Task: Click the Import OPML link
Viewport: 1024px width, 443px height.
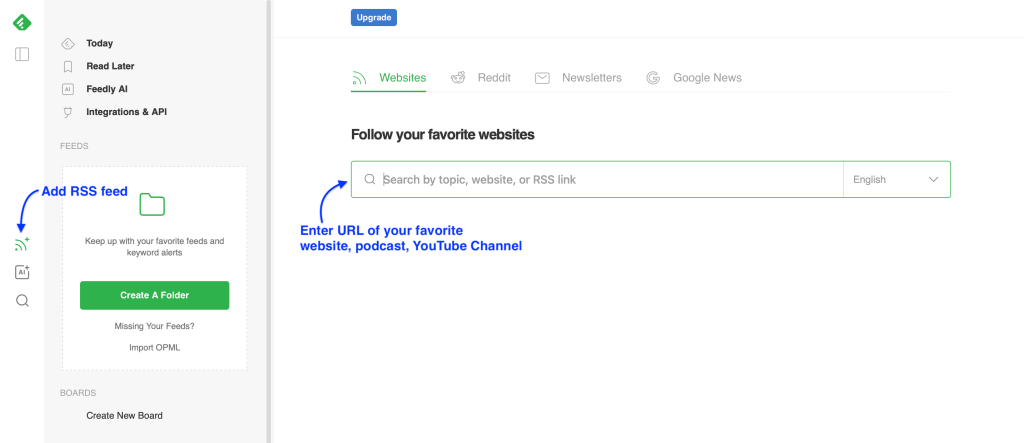Action: pyautogui.click(x=154, y=348)
